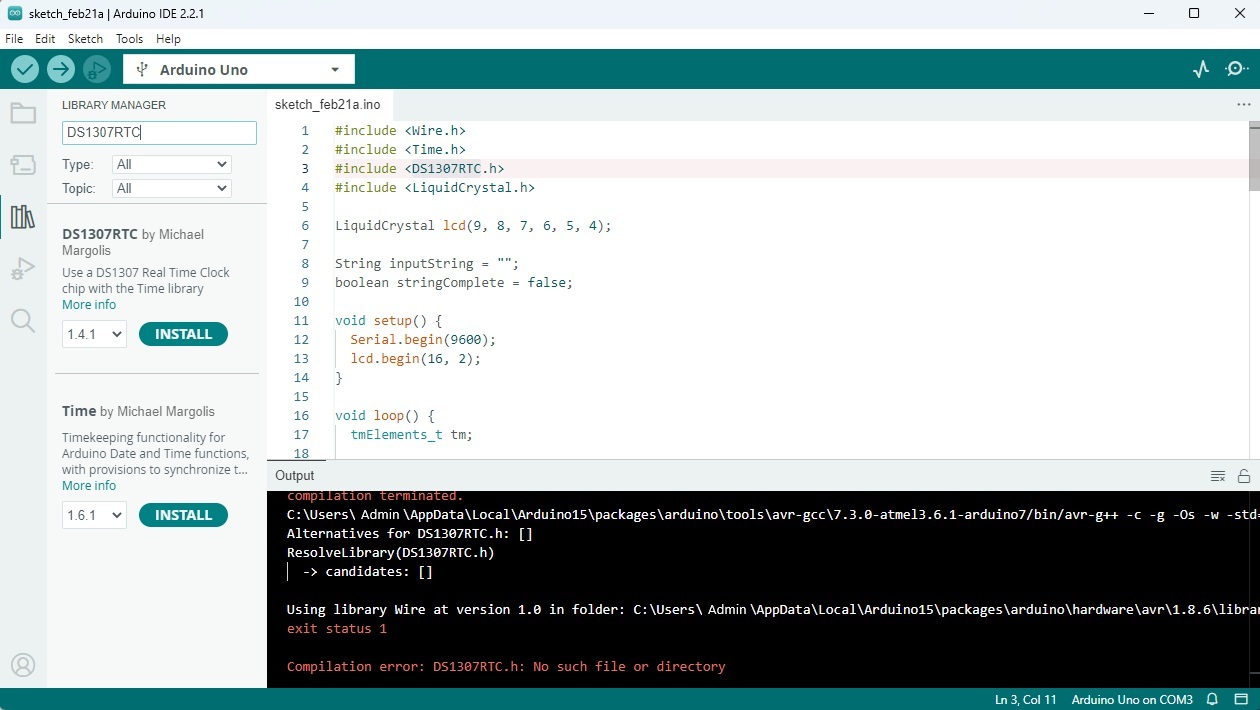
Task: Select DS1307RTC version 1.4.1 dropdown
Action: 94,334
